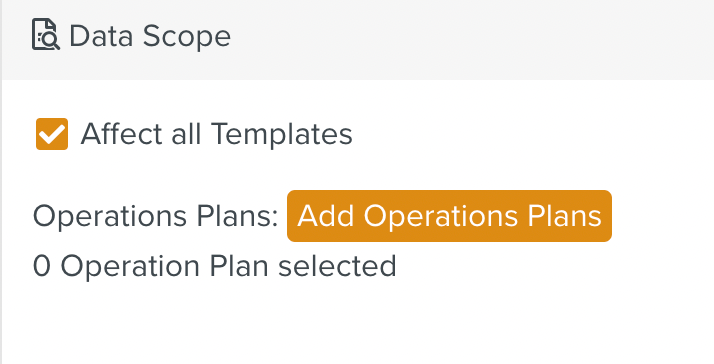This screenshot has width=714, height=364.
Task: Click the gray Data Scope header bar
Action: tap(358, 40)
